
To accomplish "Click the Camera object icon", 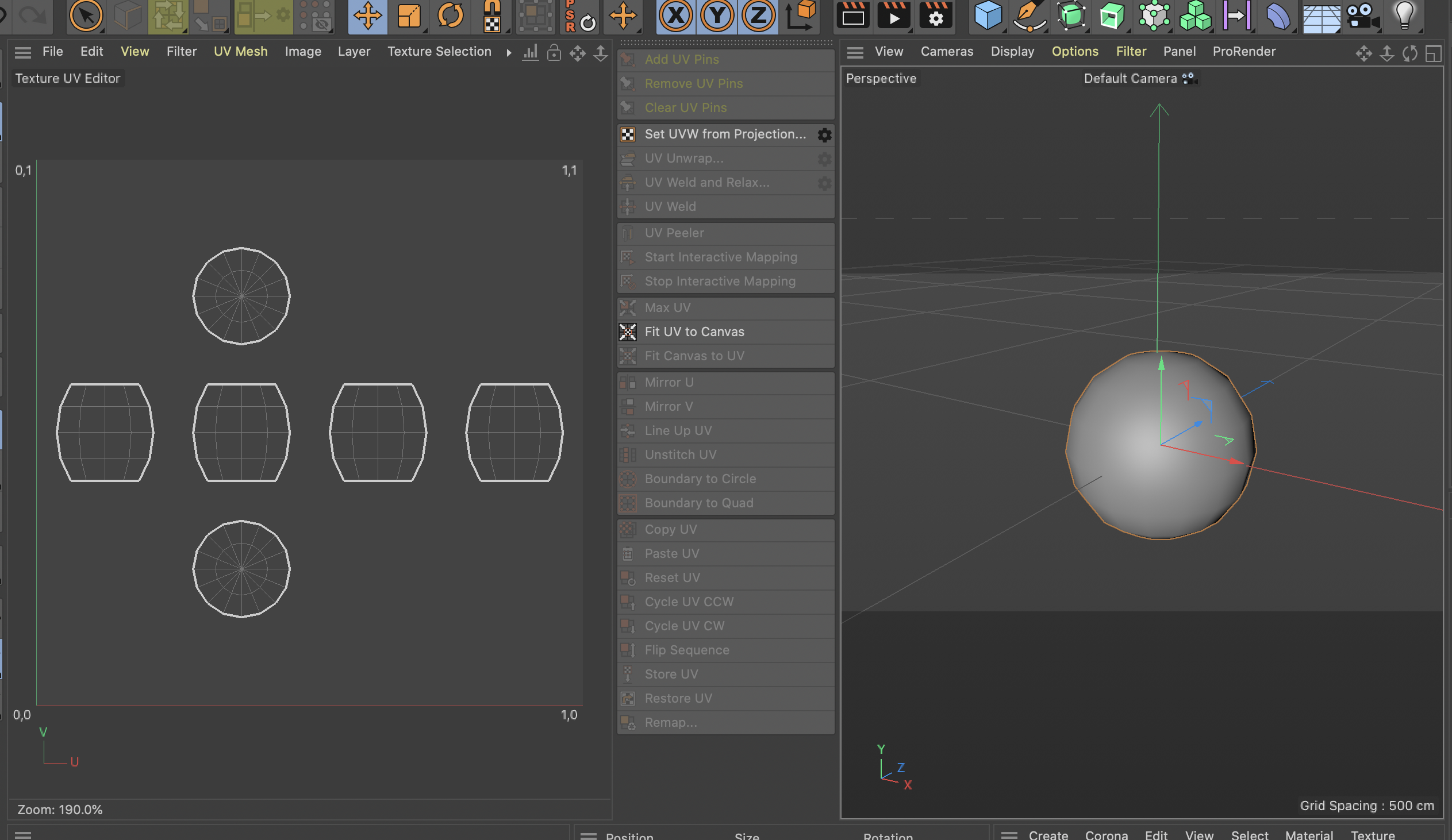I will tap(1362, 16).
